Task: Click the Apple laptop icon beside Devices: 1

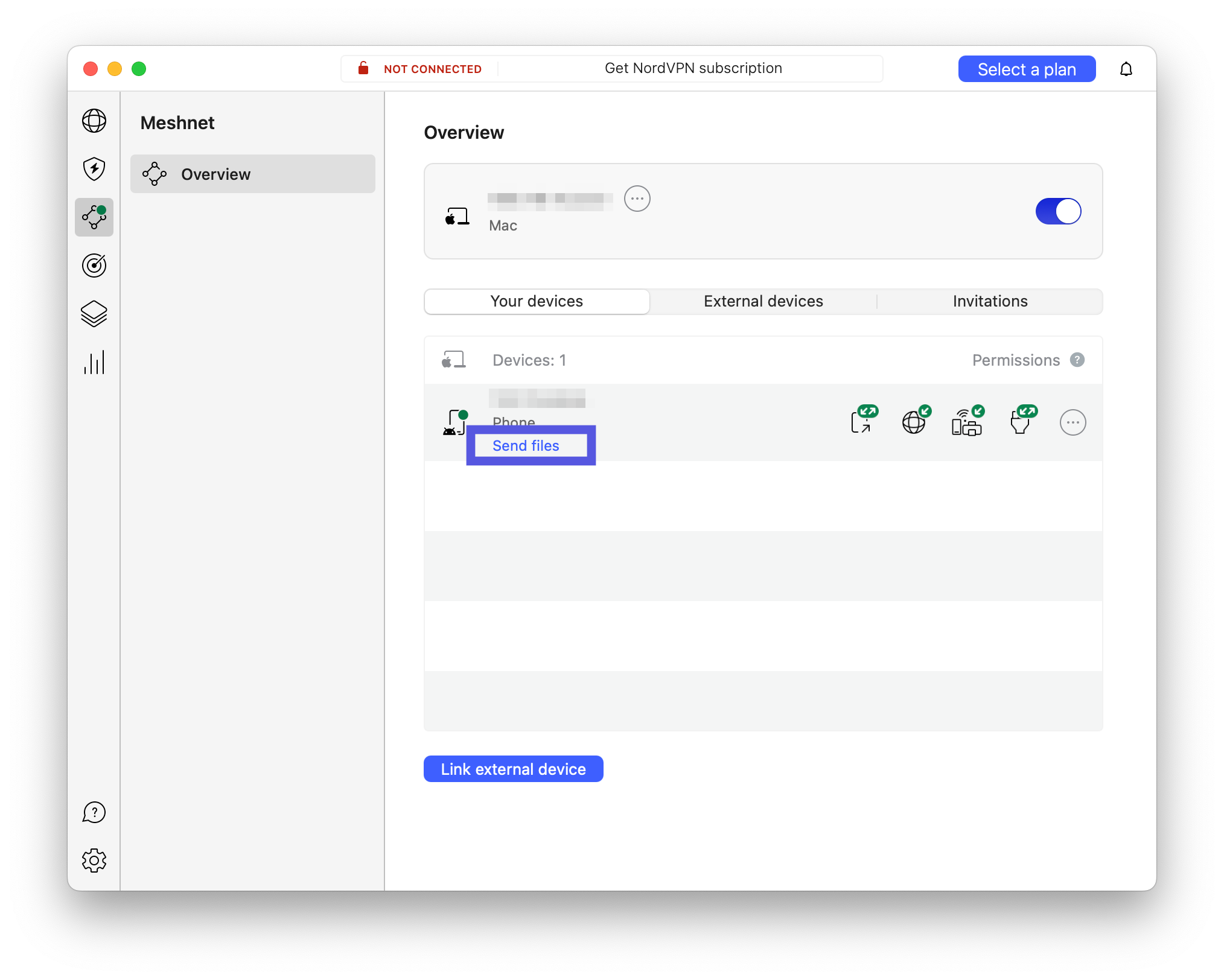Action: point(453,360)
